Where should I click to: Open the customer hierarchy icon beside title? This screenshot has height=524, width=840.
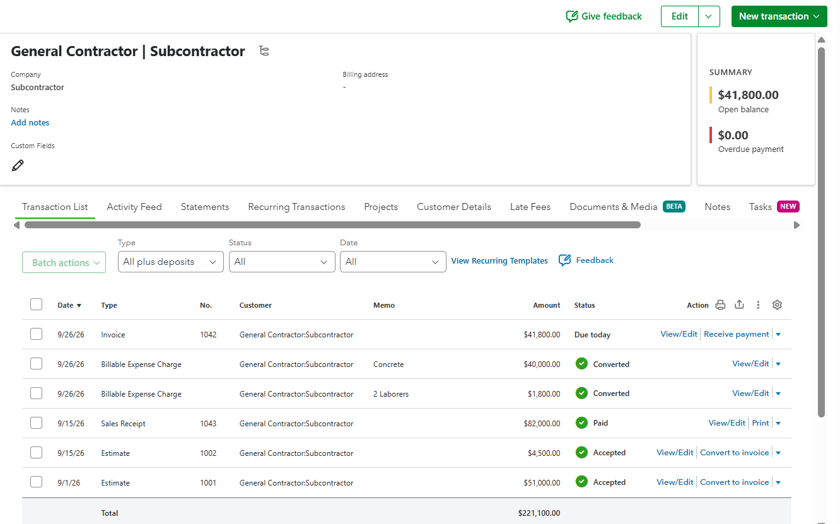264,51
